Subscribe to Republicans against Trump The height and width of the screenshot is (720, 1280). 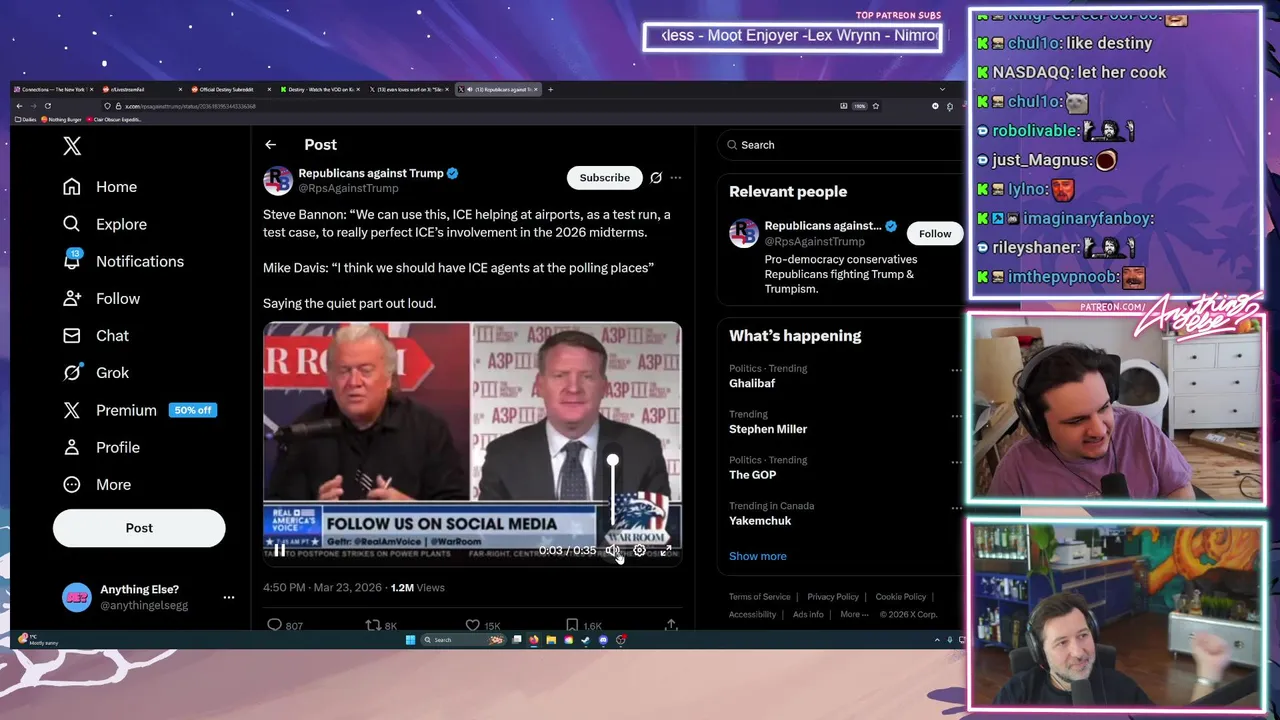(604, 177)
